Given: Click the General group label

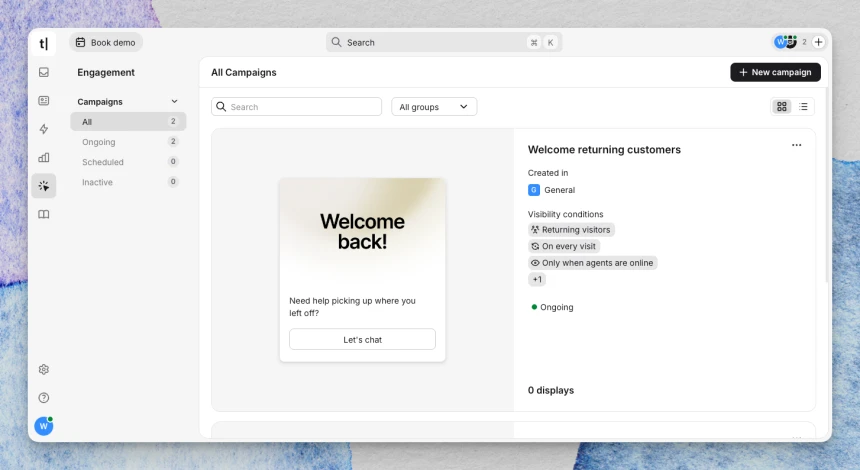Looking at the screenshot, I should pos(559,190).
